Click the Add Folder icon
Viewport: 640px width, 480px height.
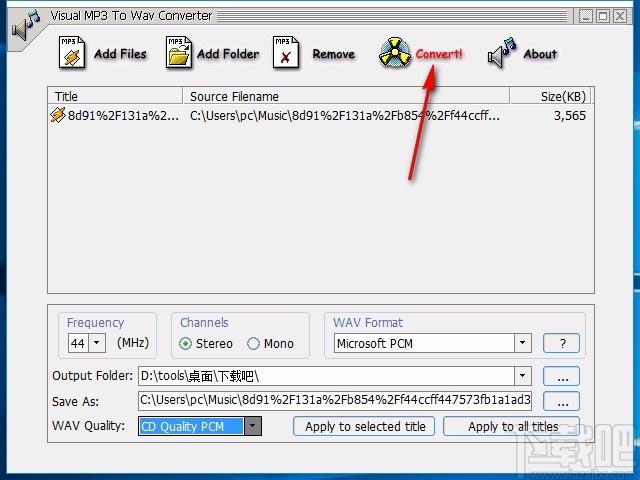(180, 53)
